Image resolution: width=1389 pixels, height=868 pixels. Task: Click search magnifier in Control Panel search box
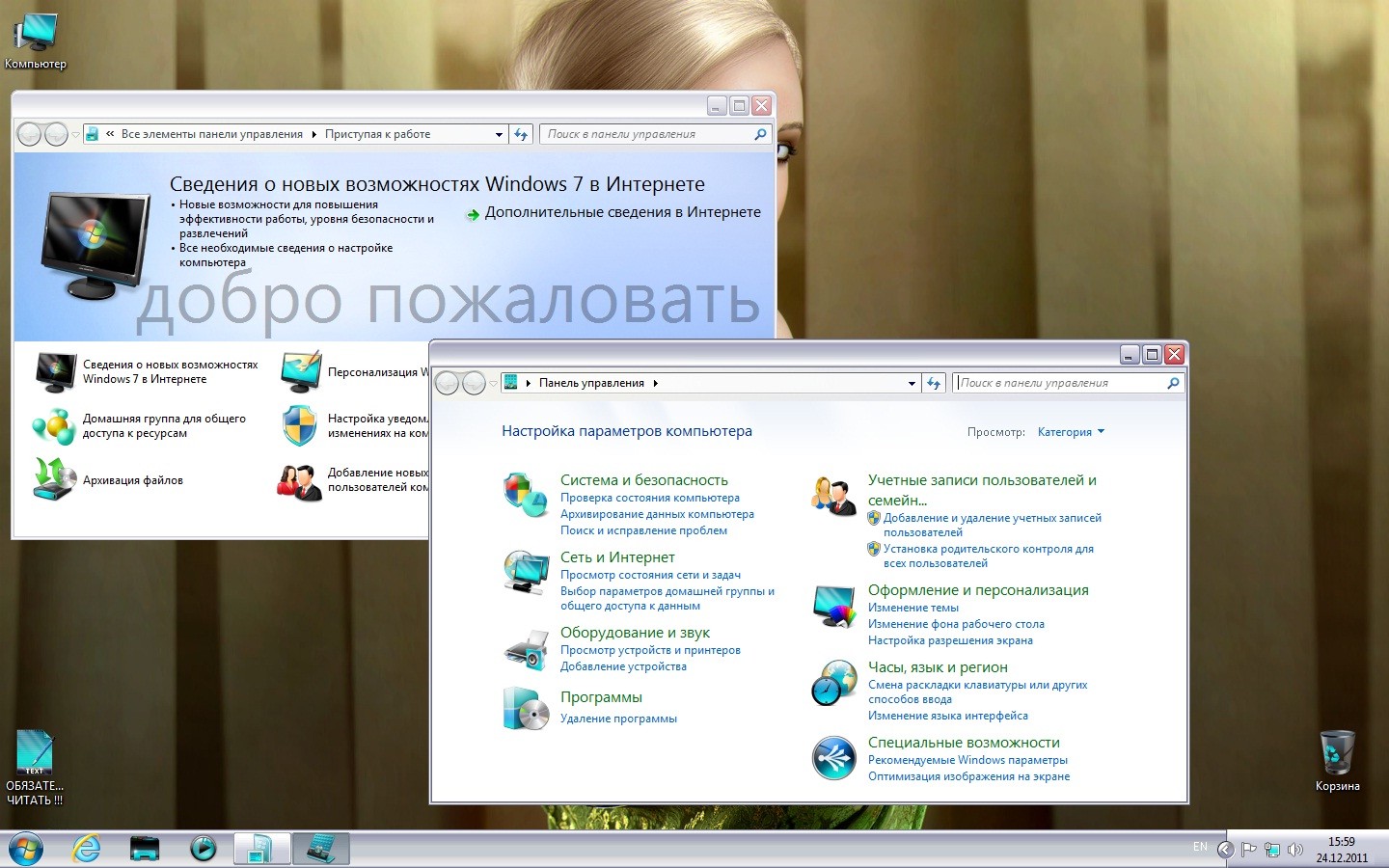pyautogui.click(x=1173, y=383)
